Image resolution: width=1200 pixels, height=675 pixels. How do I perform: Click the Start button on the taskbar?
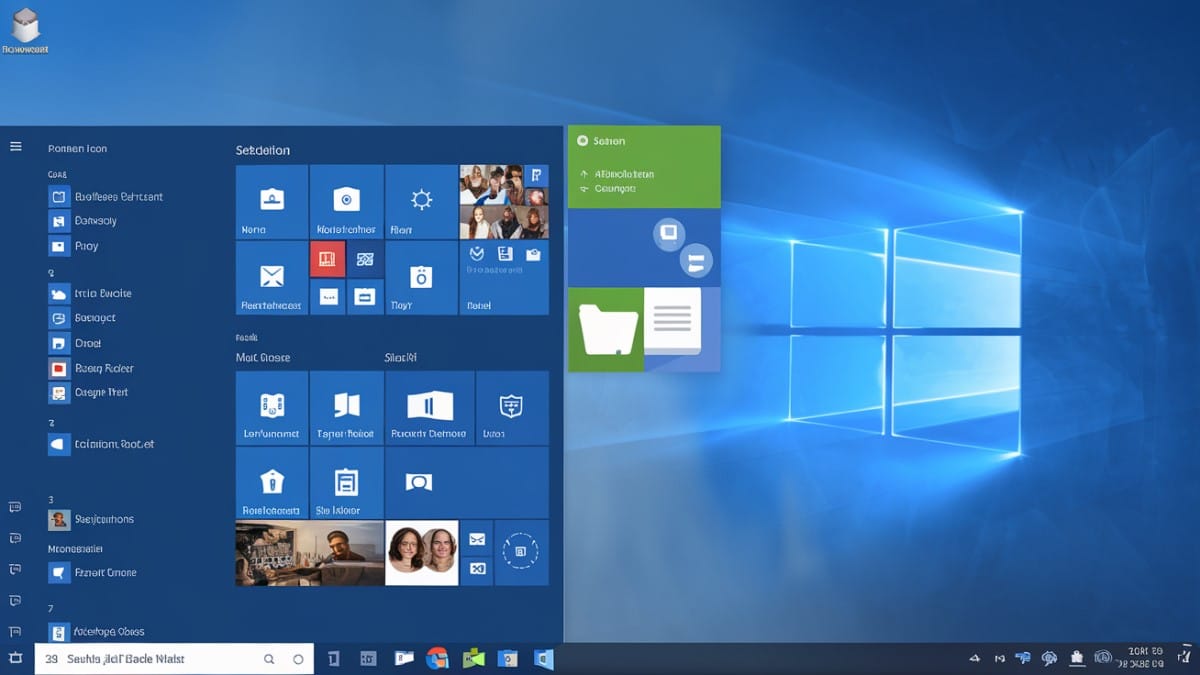pyautogui.click(x=15, y=658)
